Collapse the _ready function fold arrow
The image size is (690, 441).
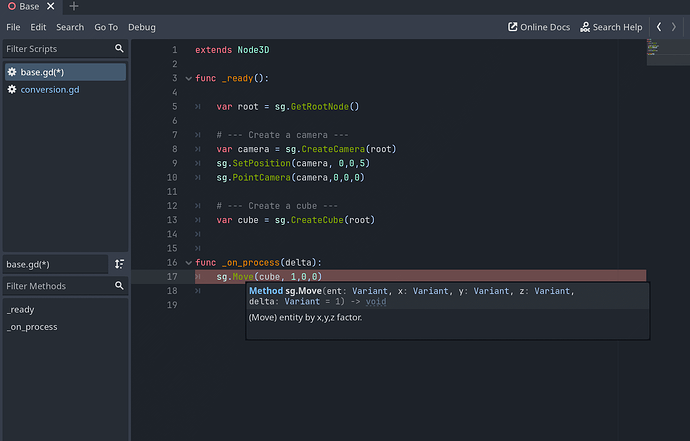coord(188,78)
